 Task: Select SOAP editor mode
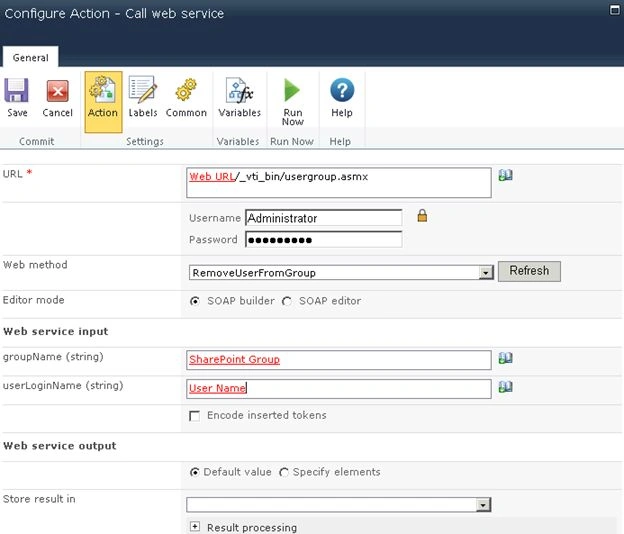coord(287,301)
